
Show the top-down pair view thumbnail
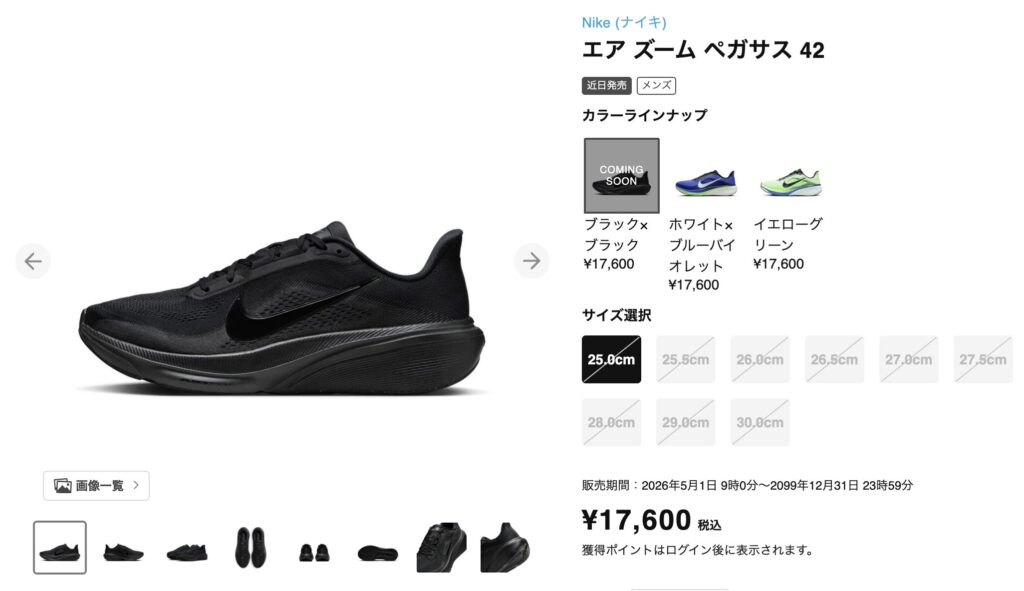pos(251,547)
